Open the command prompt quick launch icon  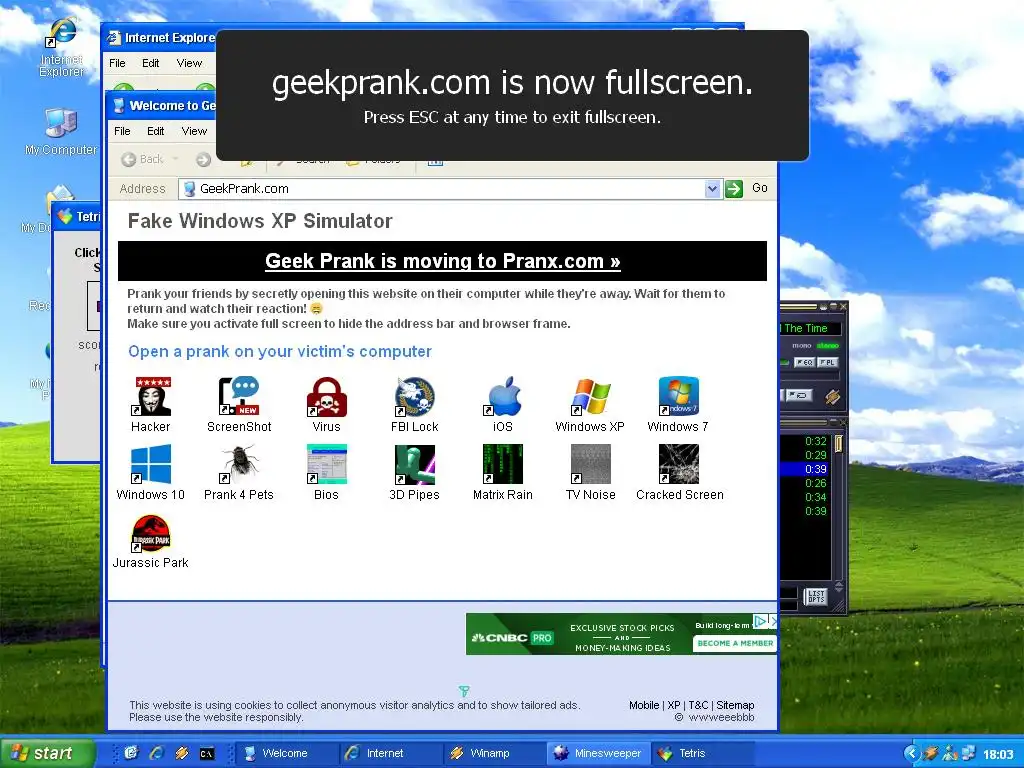click(206, 754)
